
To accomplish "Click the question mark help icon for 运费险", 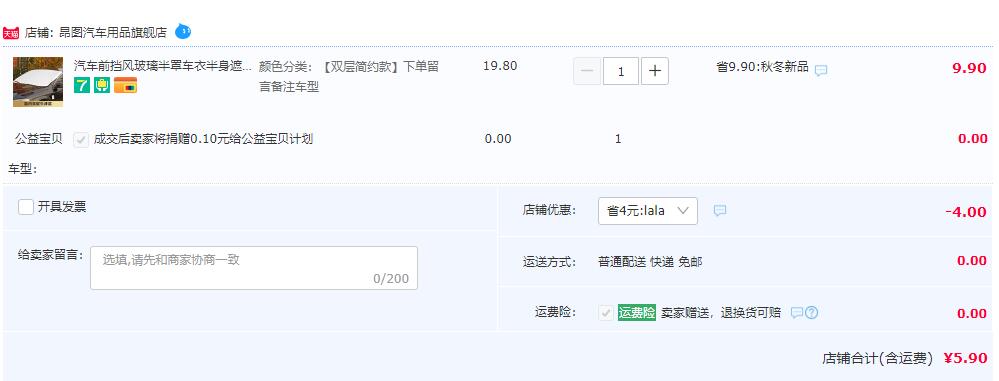I will coord(812,312).
